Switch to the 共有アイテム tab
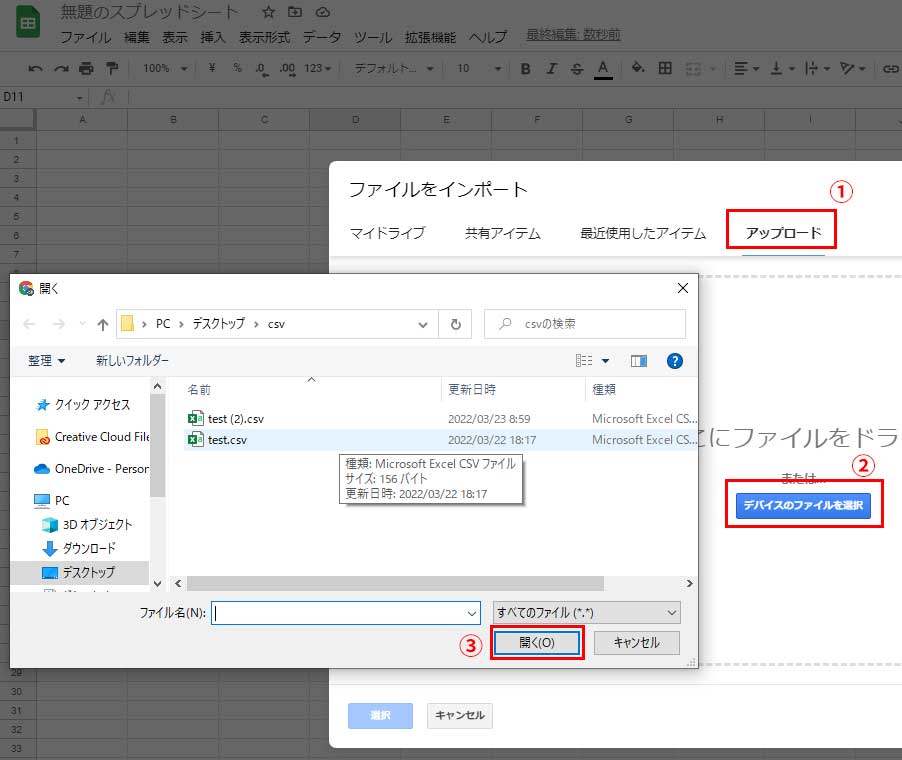This screenshot has height=760, width=902. click(x=503, y=233)
